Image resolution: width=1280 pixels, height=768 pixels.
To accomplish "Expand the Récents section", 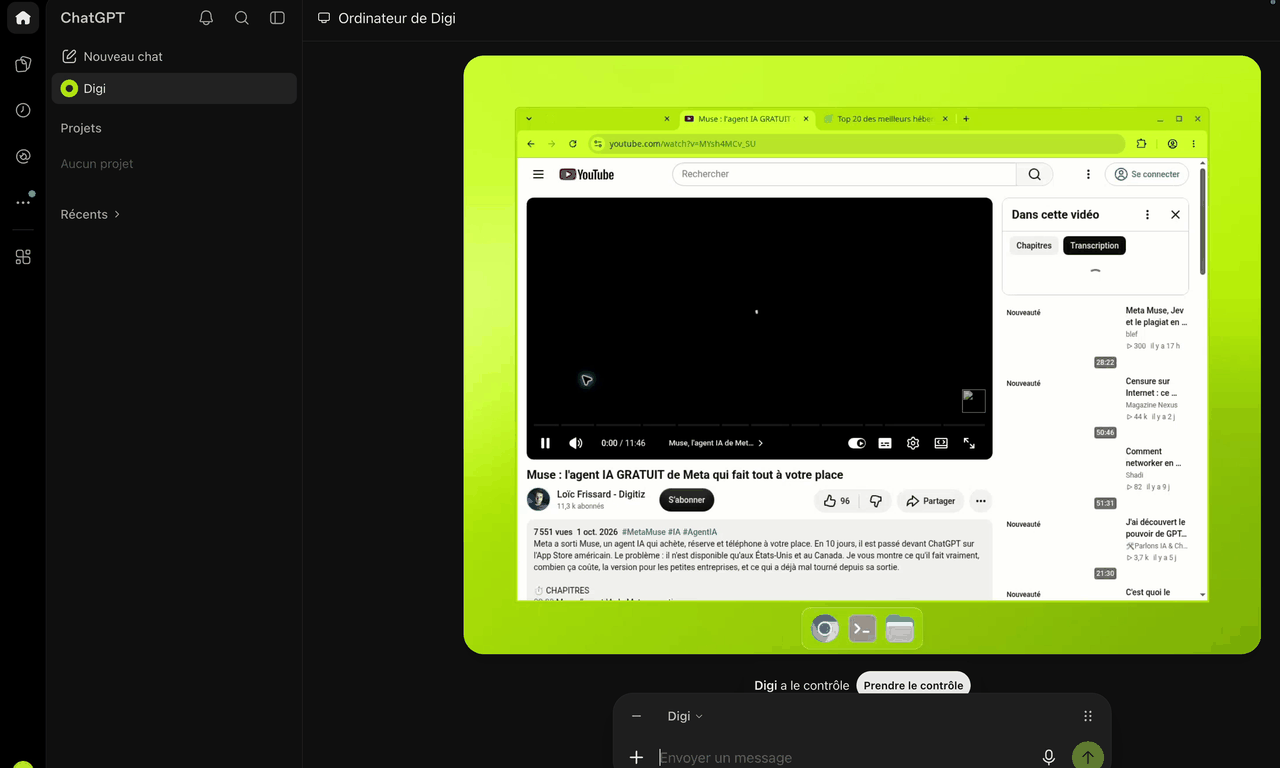I will (x=90, y=214).
